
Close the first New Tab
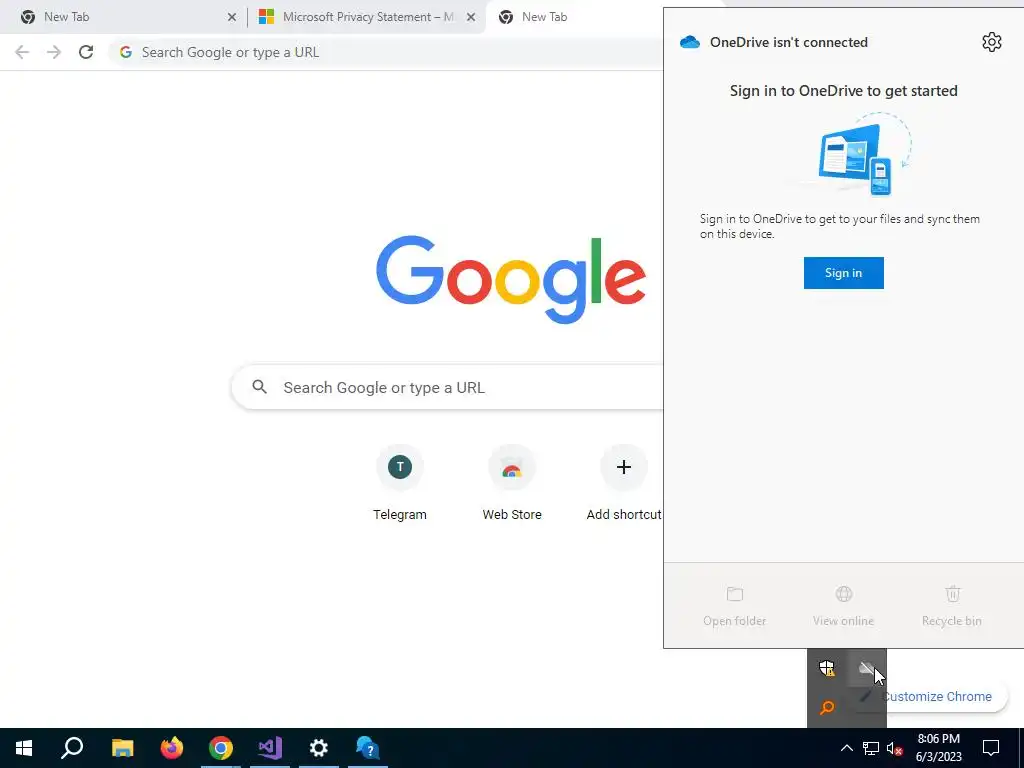tap(232, 17)
